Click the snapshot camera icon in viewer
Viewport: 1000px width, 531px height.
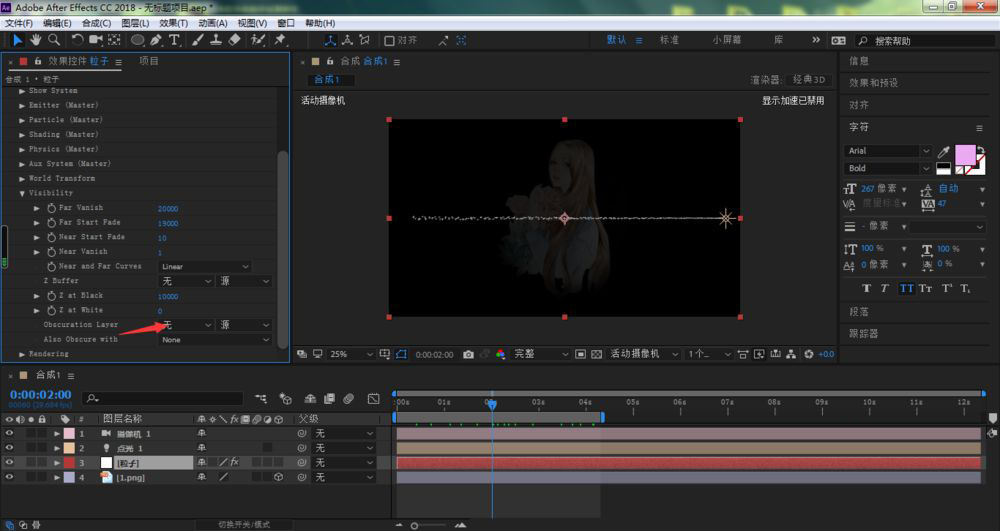coord(468,354)
